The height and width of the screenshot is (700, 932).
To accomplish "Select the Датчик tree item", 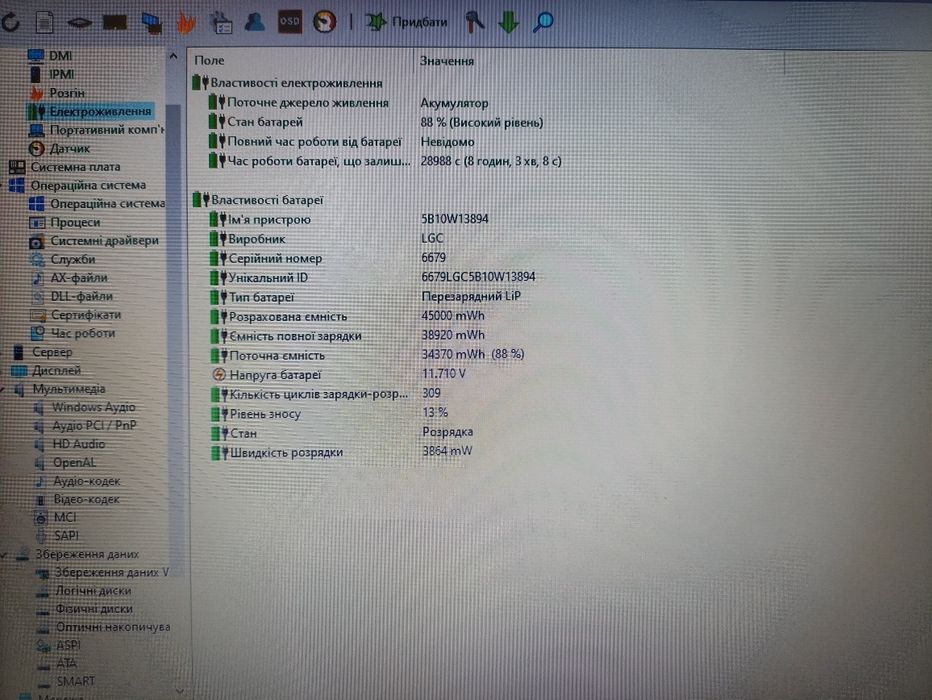I will (70, 149).
